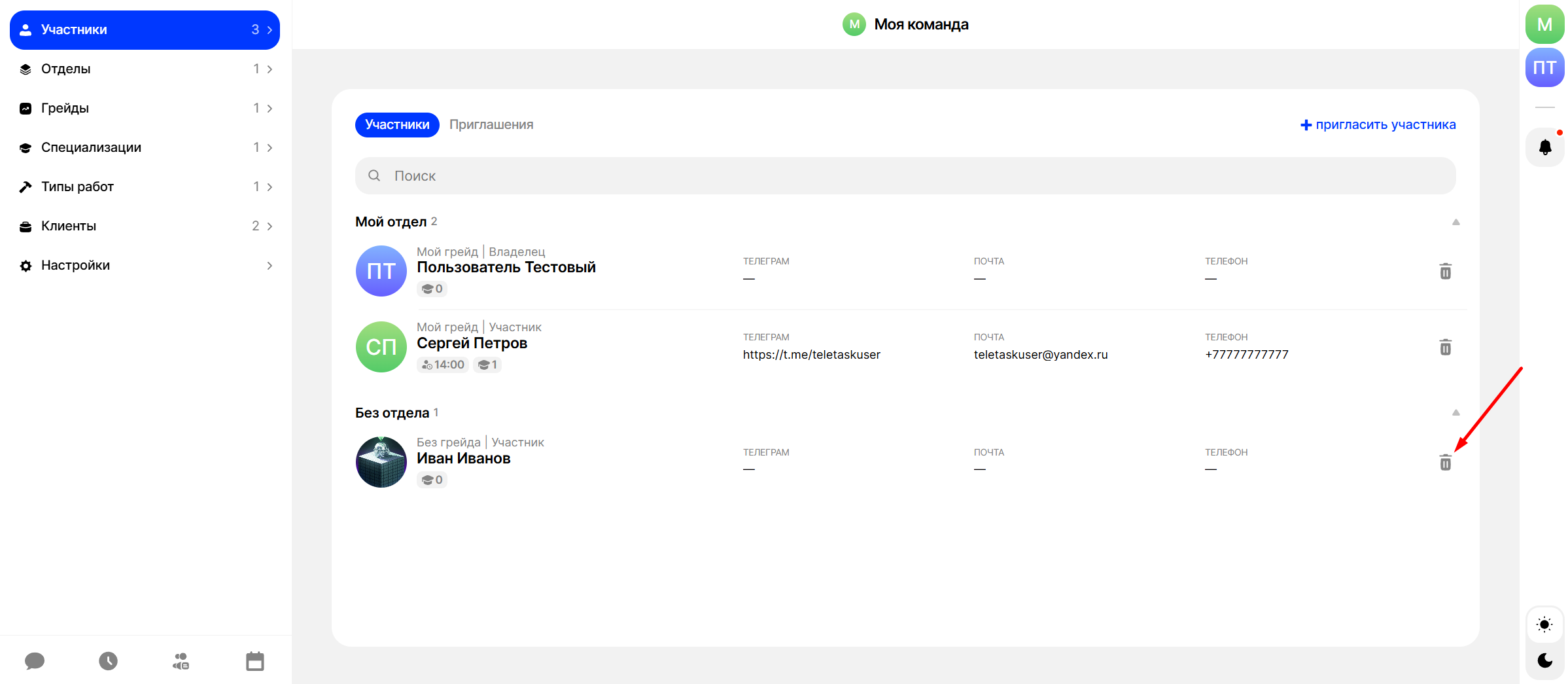This screenshot has height=684, width=1568.
Task: Switch to dark theme moon icon
Action: coord(1544,660)
